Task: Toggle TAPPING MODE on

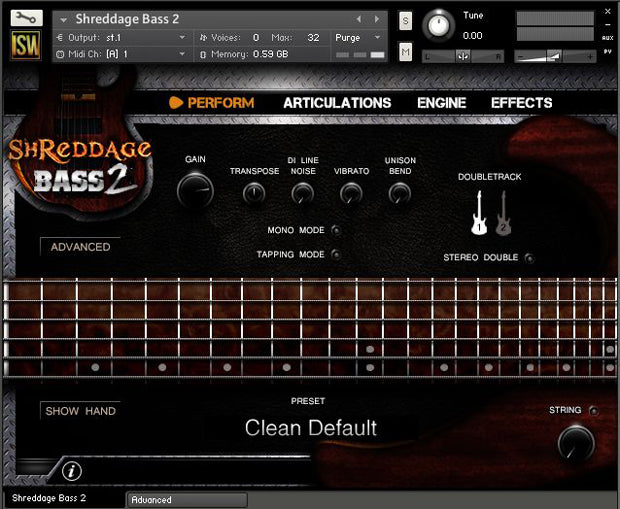Action: point(336,254)
